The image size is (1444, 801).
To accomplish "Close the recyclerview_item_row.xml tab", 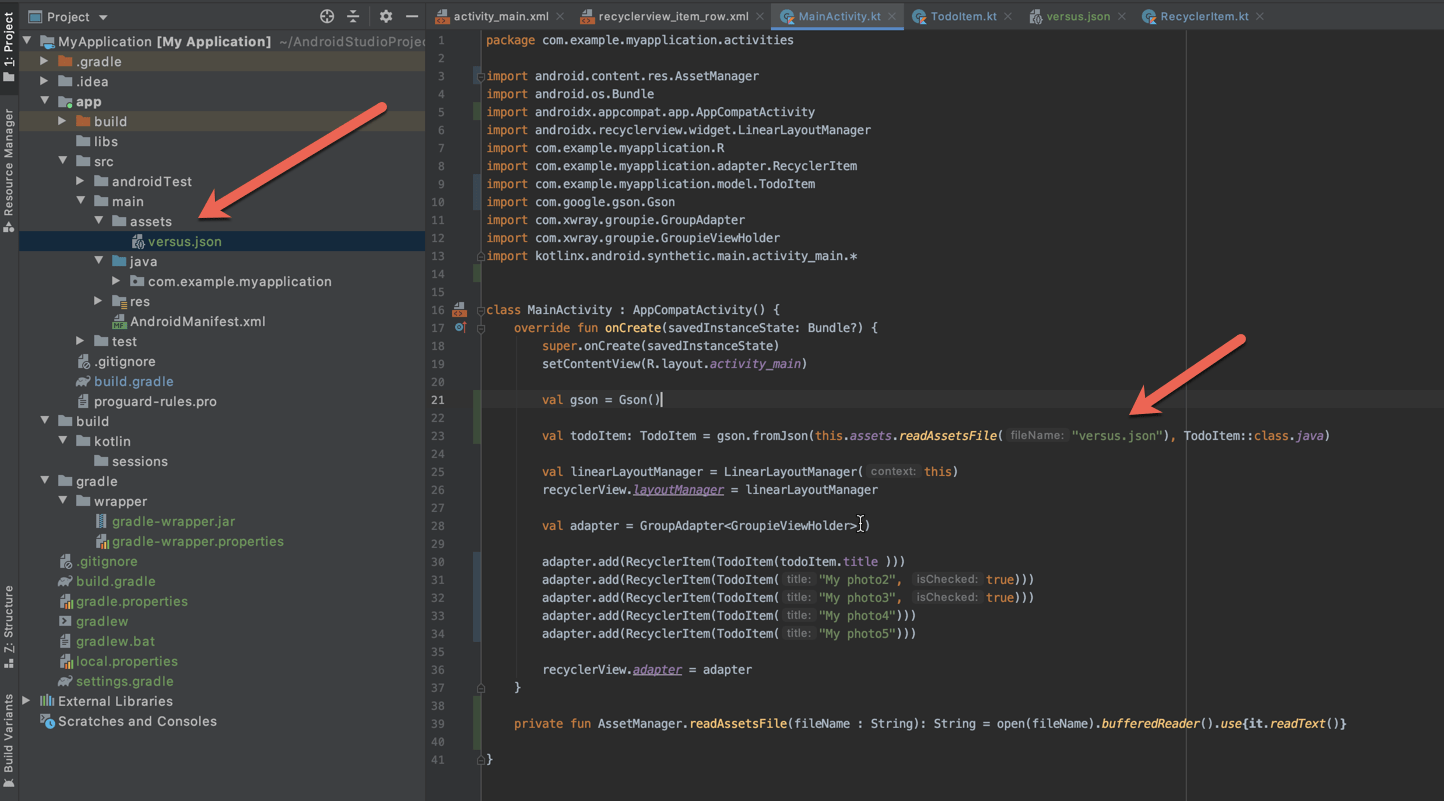I will click(759, 16).
